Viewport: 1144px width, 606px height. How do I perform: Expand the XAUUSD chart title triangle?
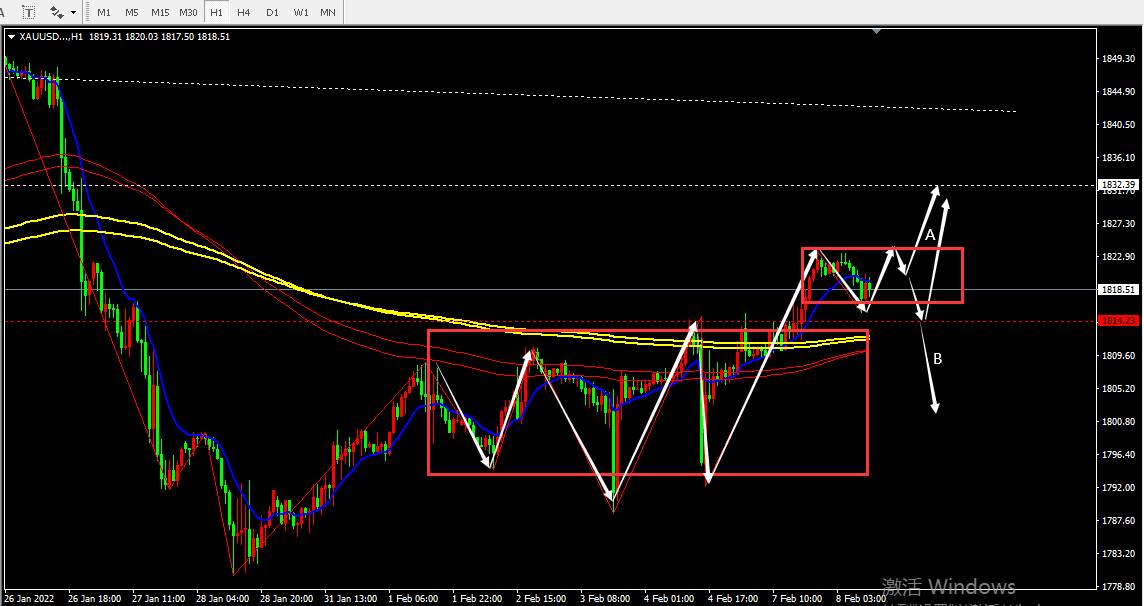tap(11, 36)
